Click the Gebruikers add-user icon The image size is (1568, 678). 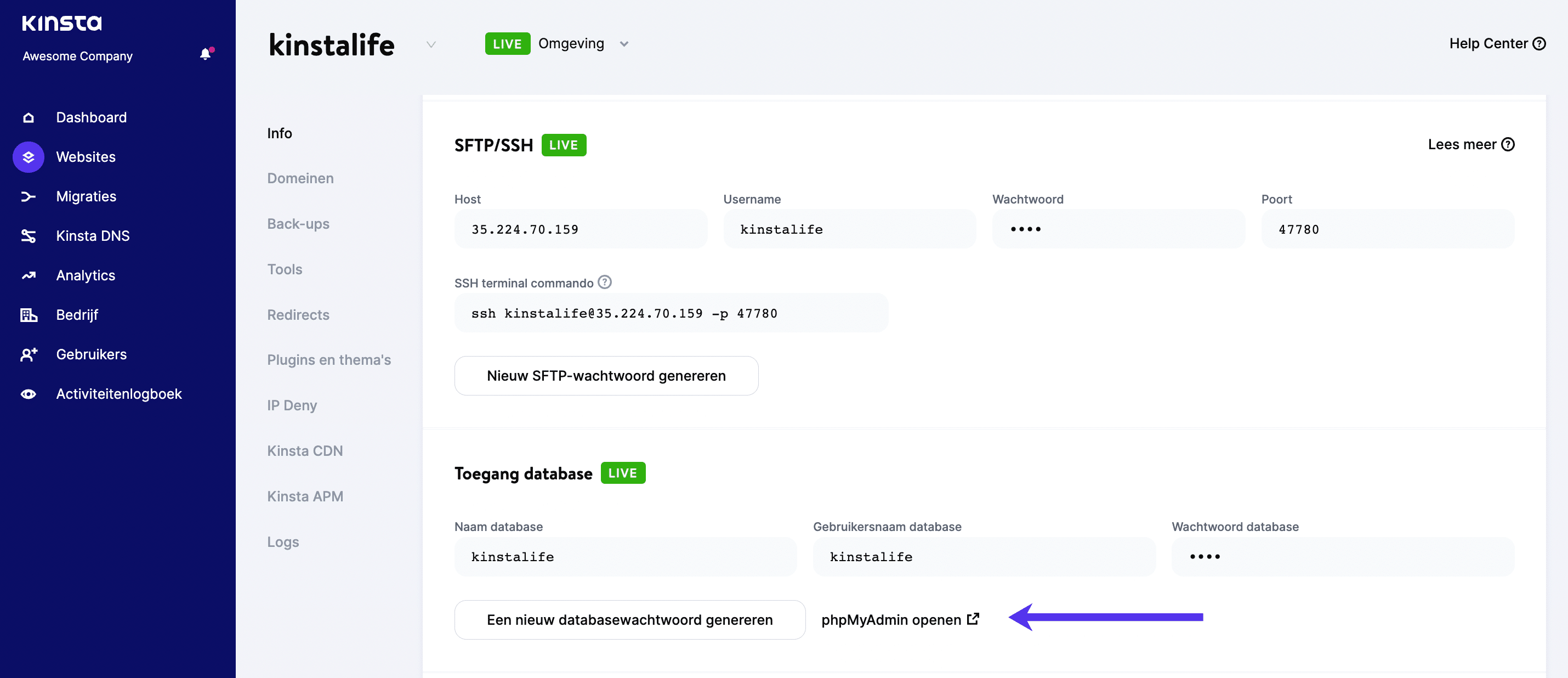tap(28, 354)
